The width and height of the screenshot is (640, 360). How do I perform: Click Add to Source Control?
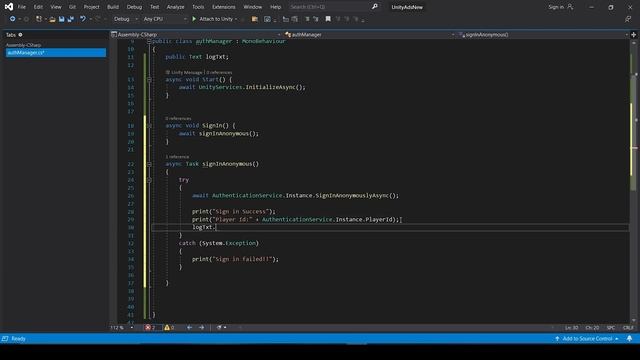pos(587,339)
